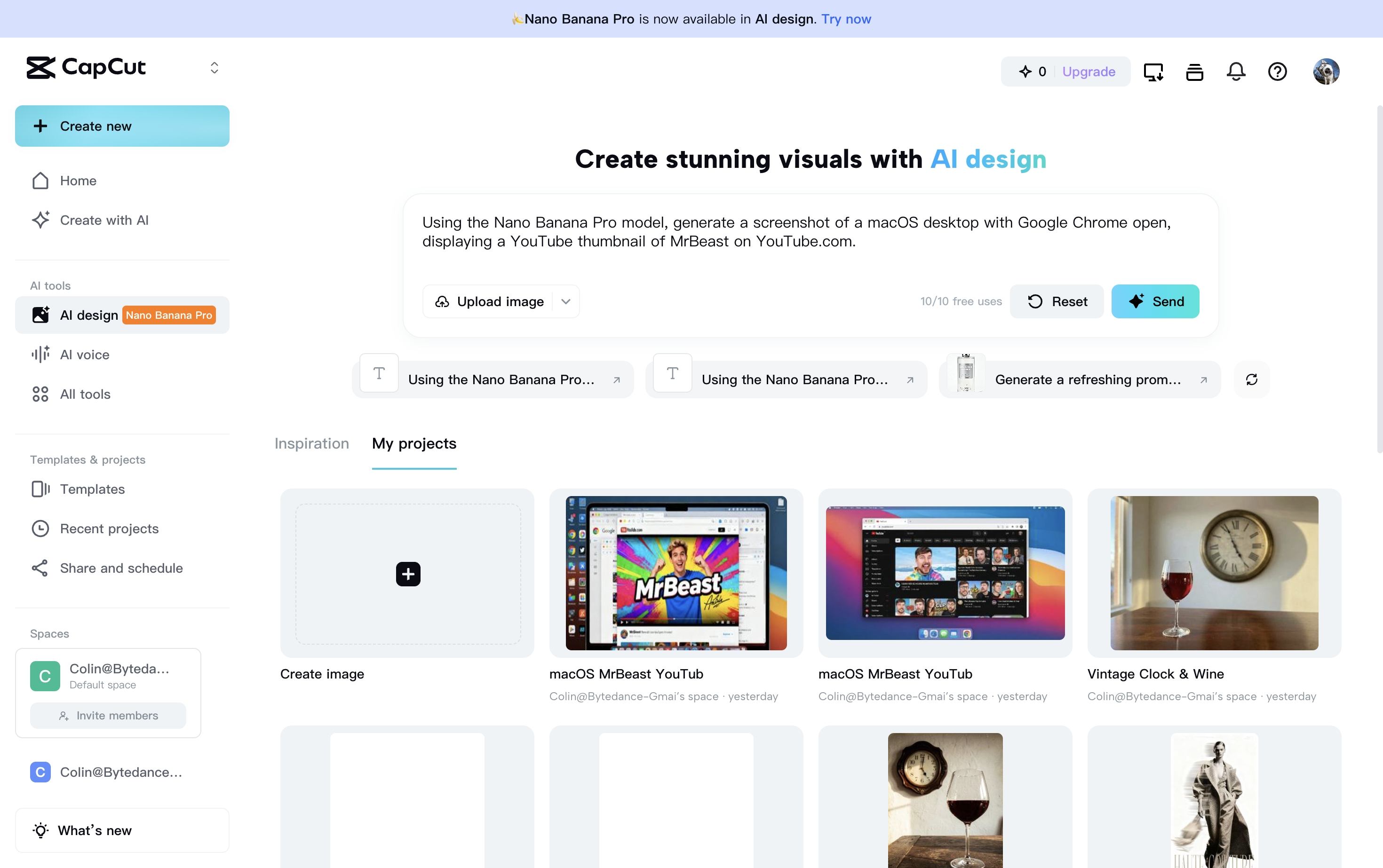Click the Create image plus tile

point(407,574)
